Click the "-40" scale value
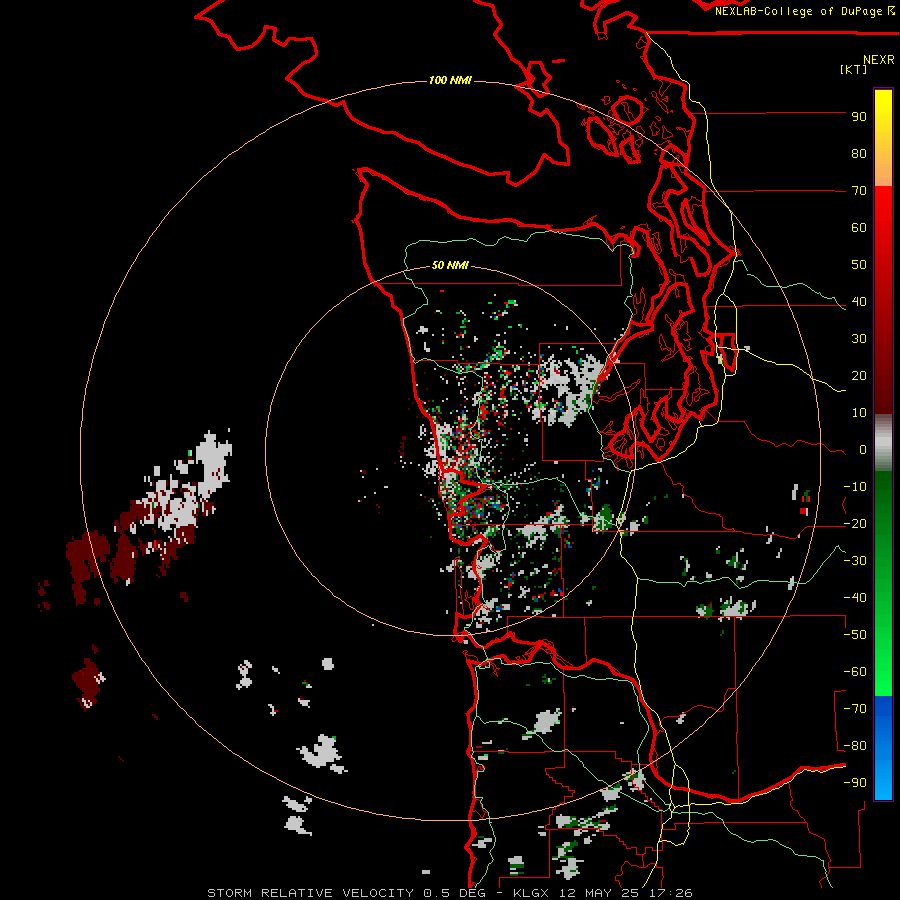 (x=855, y=598)
